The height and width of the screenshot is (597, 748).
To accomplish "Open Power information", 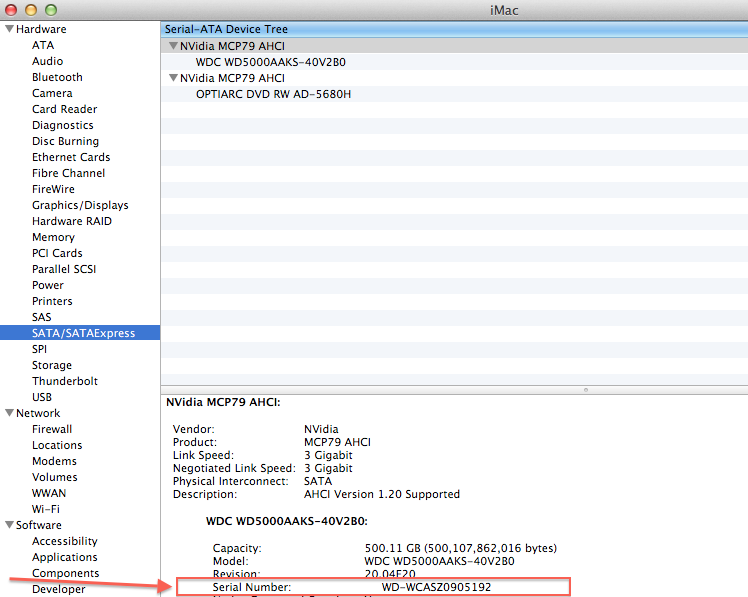I will (x=48, y=285).
